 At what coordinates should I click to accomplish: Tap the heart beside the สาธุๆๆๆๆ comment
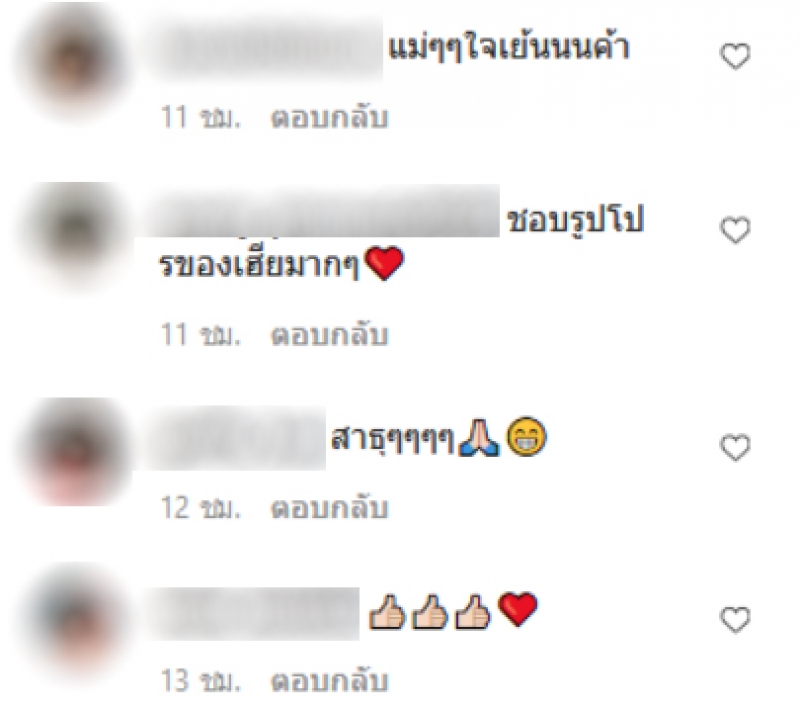(x=735, y=447)
